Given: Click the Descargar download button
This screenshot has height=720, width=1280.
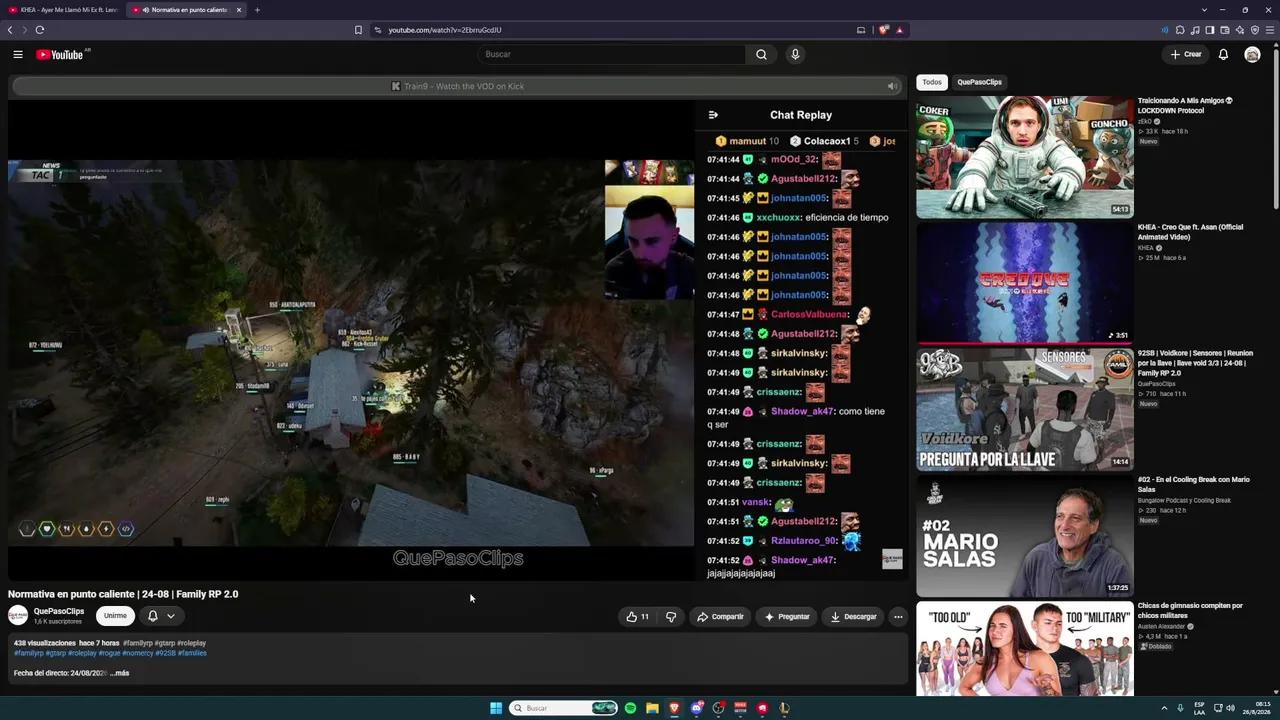Looking at the screenshot, I should pyautogui.click(x=853, y=616).
